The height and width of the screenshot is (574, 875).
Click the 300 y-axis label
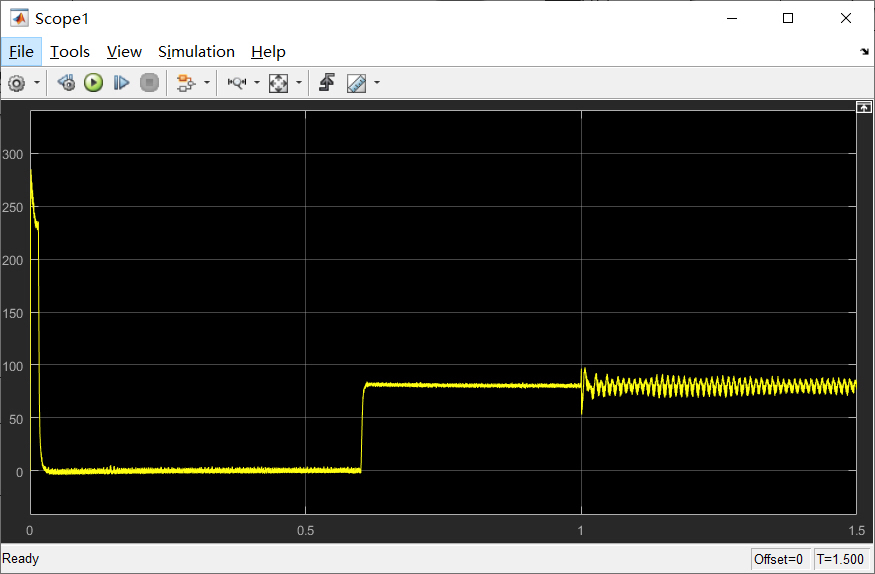click(13, 155)
